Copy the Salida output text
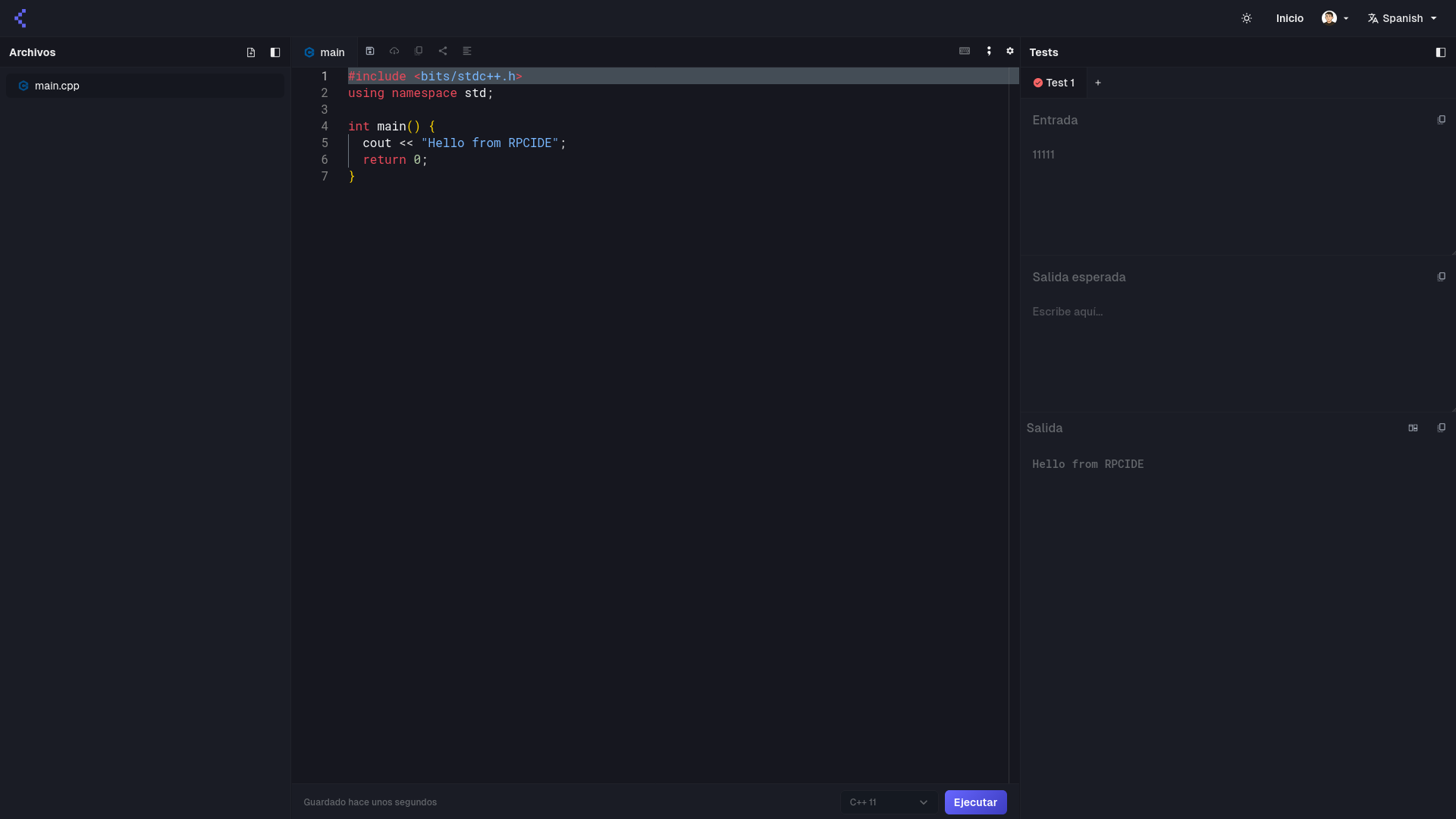1456x819 pixels. pos(1442,428)
